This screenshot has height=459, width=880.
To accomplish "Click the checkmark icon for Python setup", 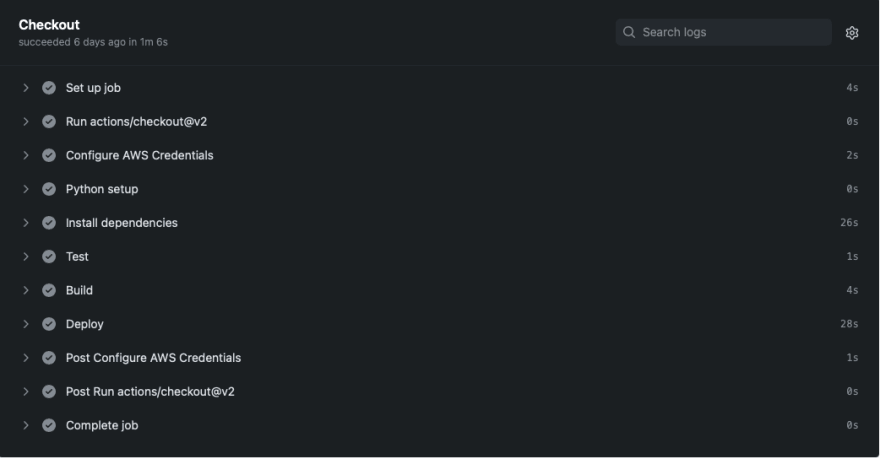I will (49, 189).
